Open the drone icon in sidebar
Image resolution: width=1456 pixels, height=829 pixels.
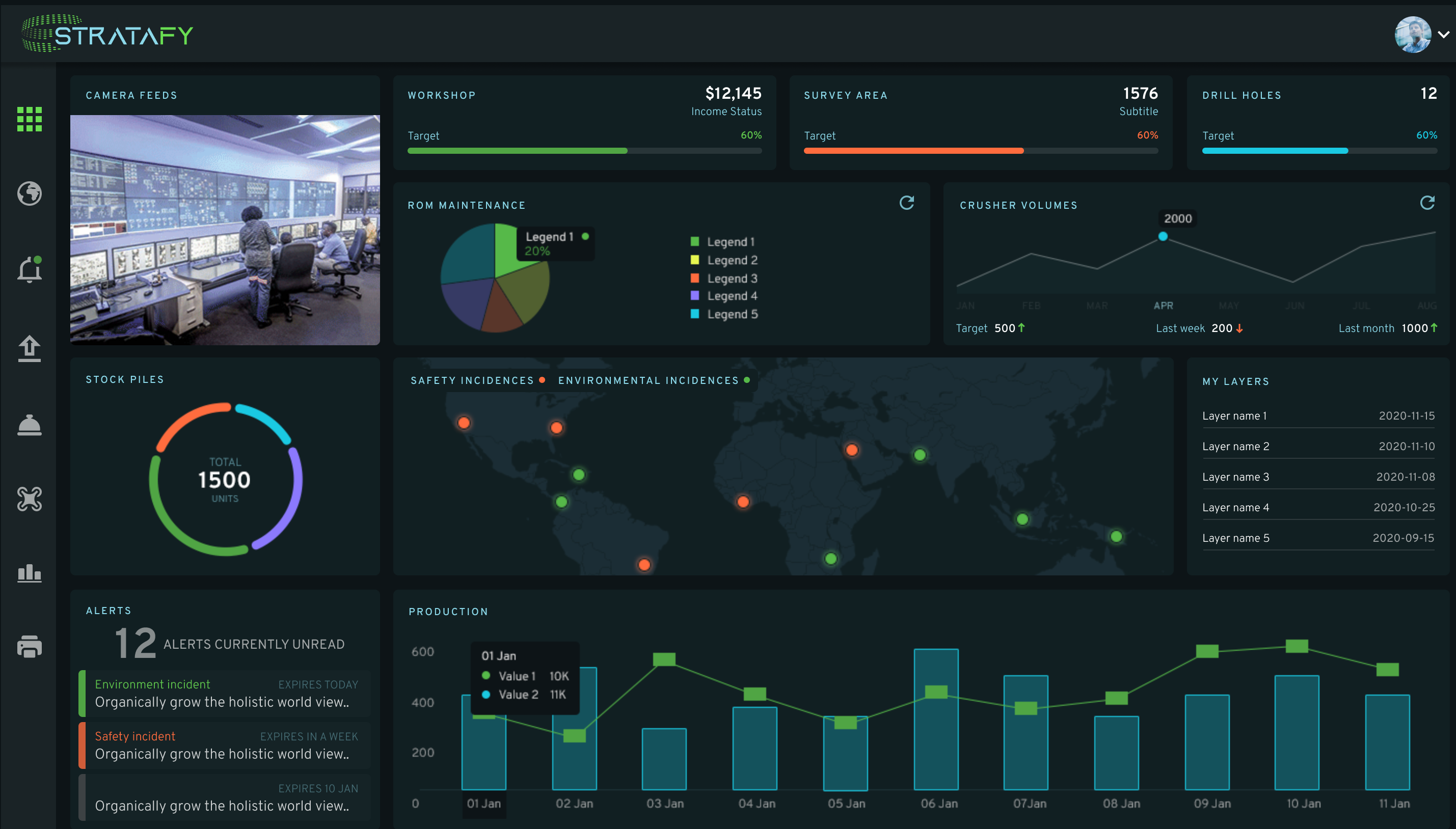click(30, 499)
